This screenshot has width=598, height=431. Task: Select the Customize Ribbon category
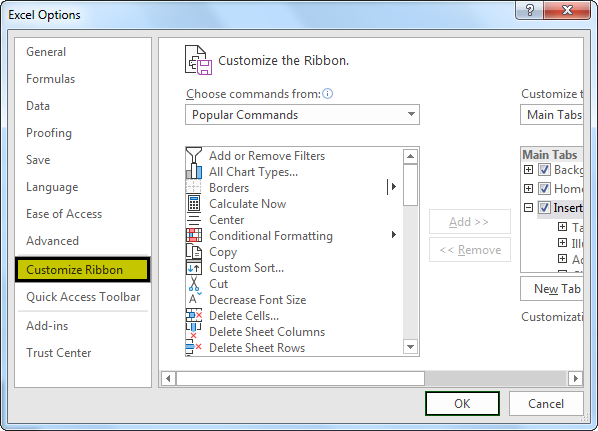tap(82, 270)
